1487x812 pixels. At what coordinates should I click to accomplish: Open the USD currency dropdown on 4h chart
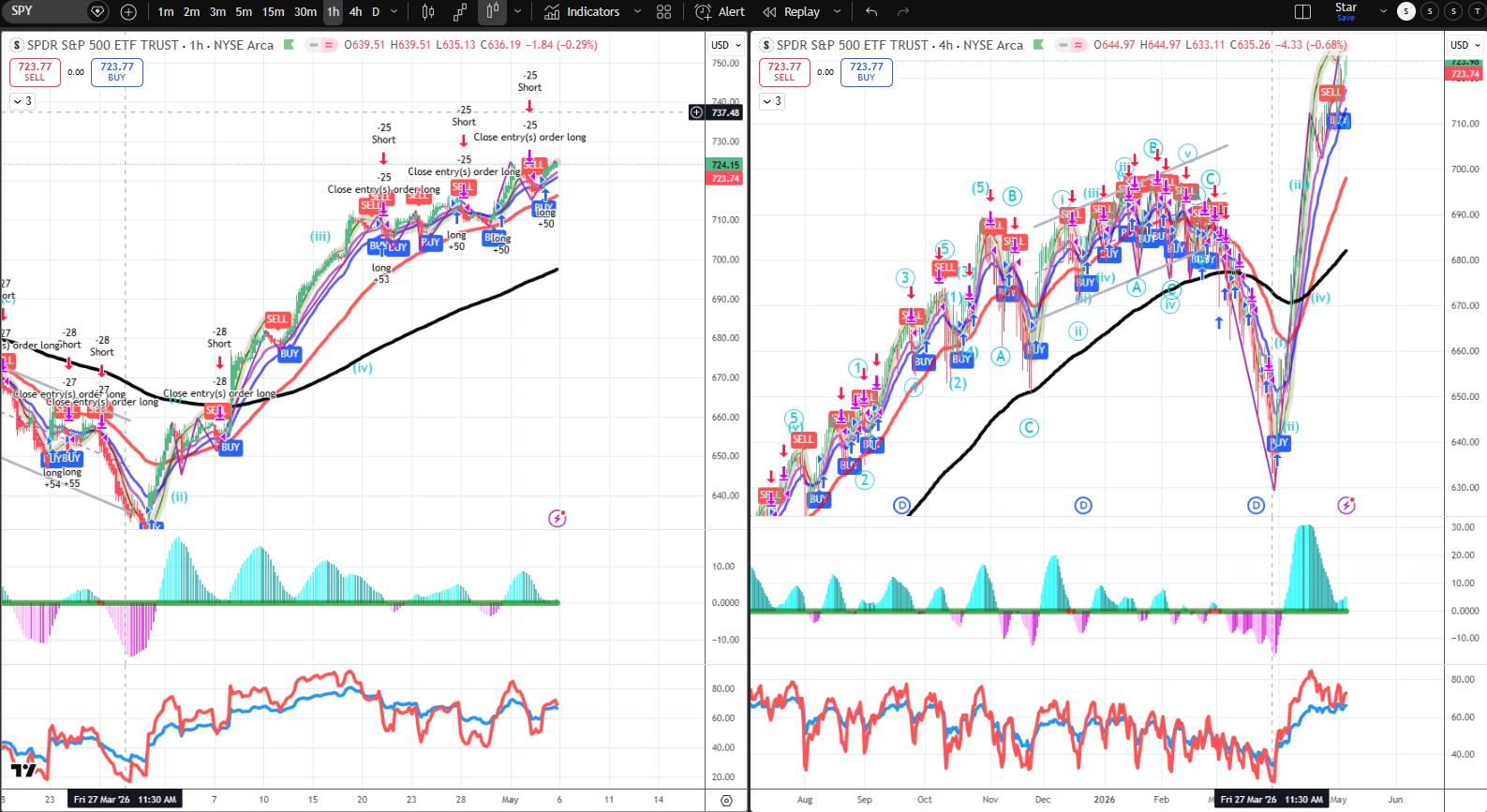tap(1465, 45)
